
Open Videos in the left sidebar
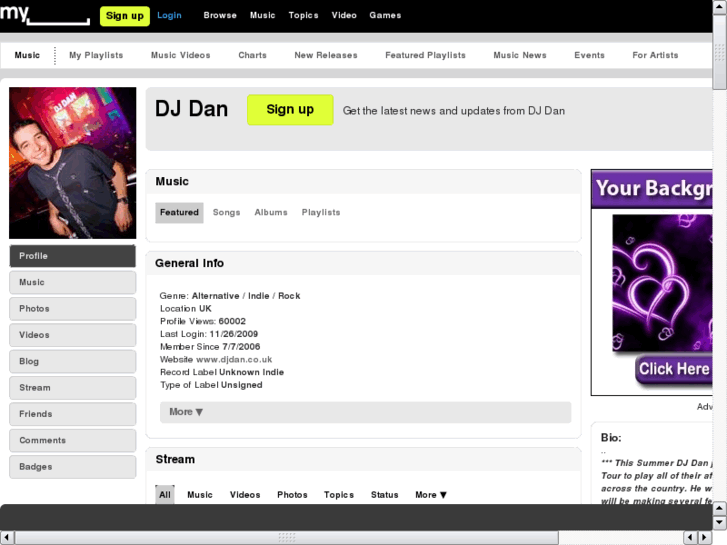(73, 335)
